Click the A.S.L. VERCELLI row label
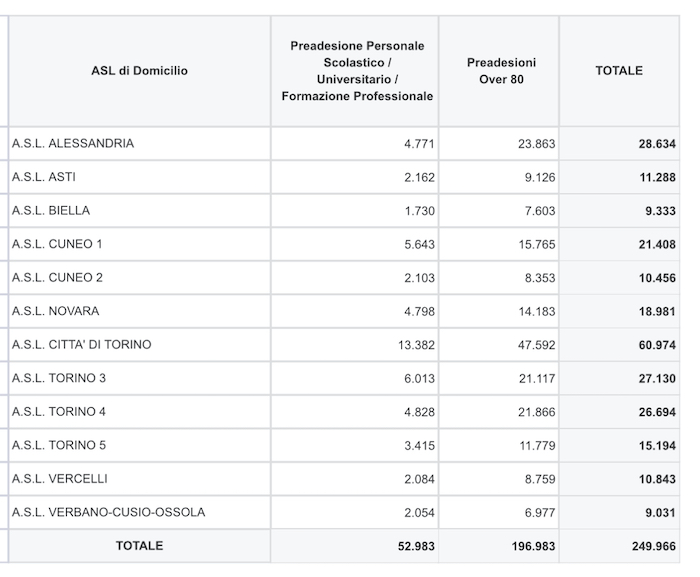The width and height of the screenshot is (700, 577). [60, 478]
